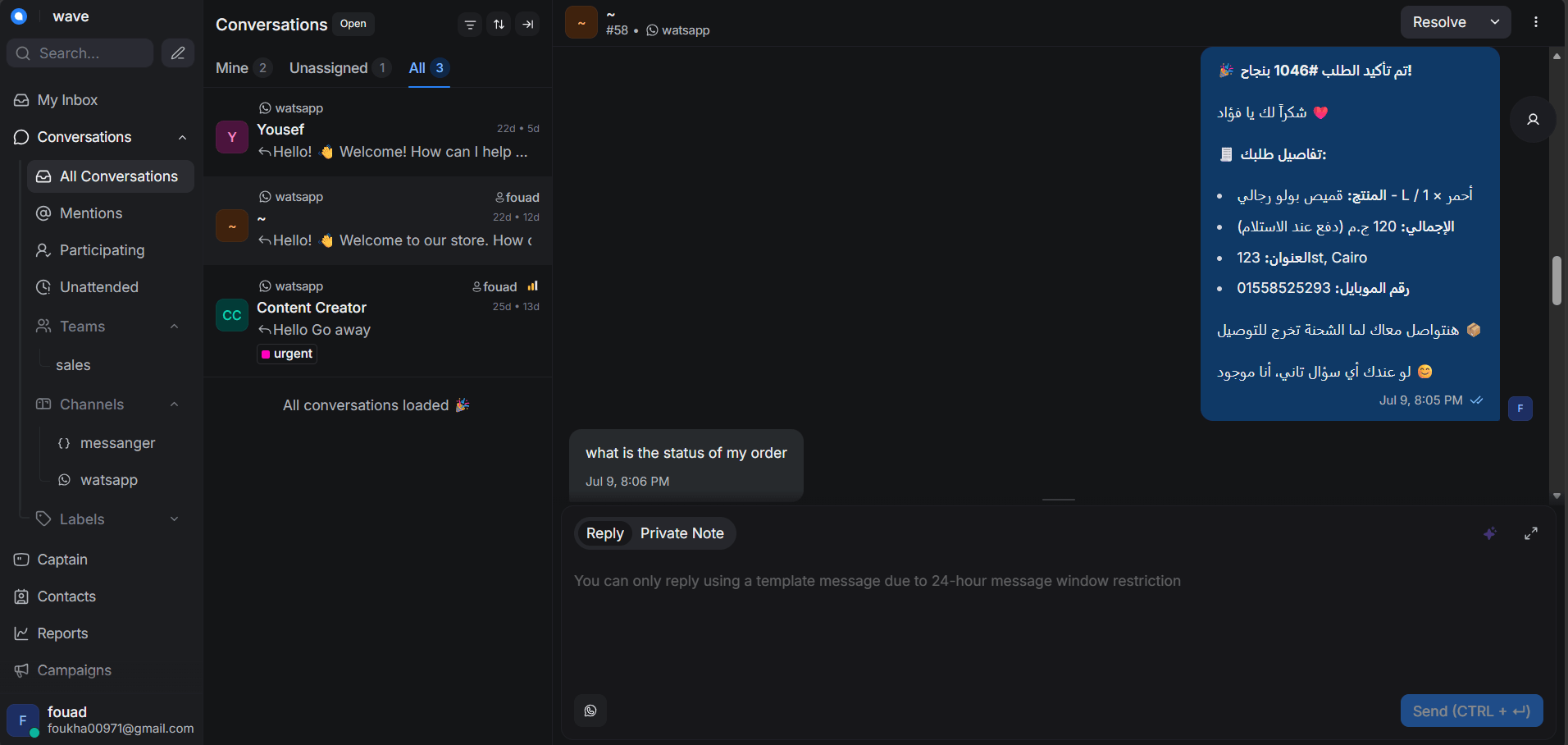Click the sort conversations arrows icon
This screenshot has width=1568, height=745.
click(x=499, y=25)
